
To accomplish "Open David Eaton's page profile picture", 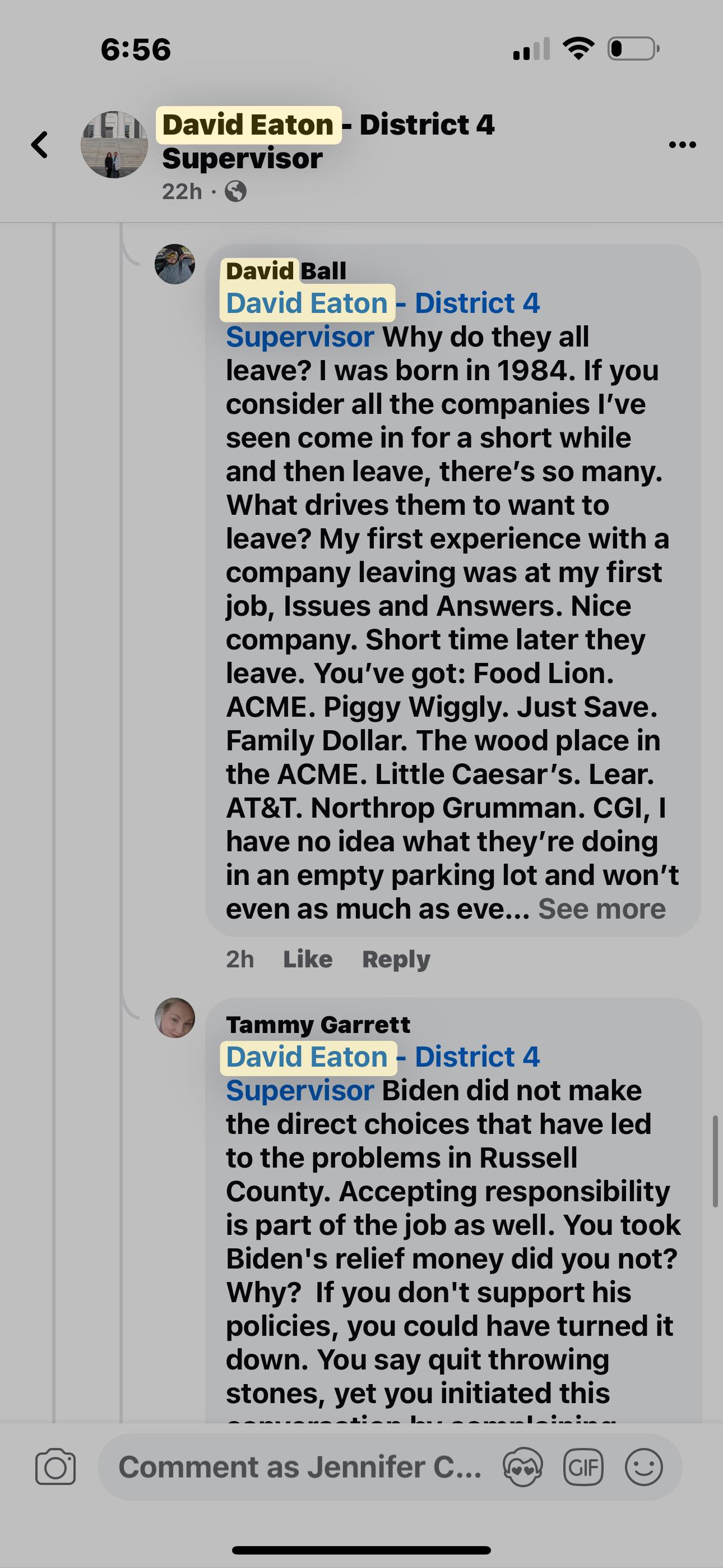I will pos(114,145).
